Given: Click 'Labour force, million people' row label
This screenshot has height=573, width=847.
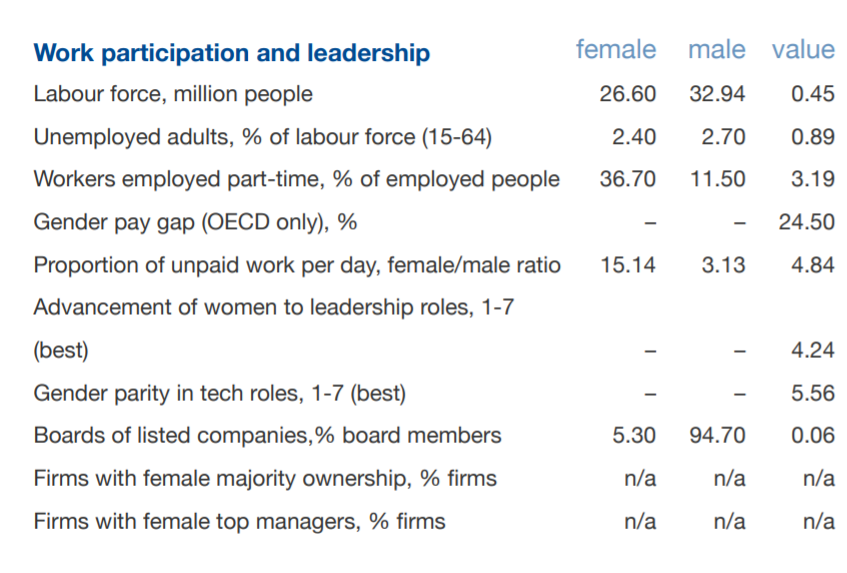Looking at the screenshot, I should 173,94.
